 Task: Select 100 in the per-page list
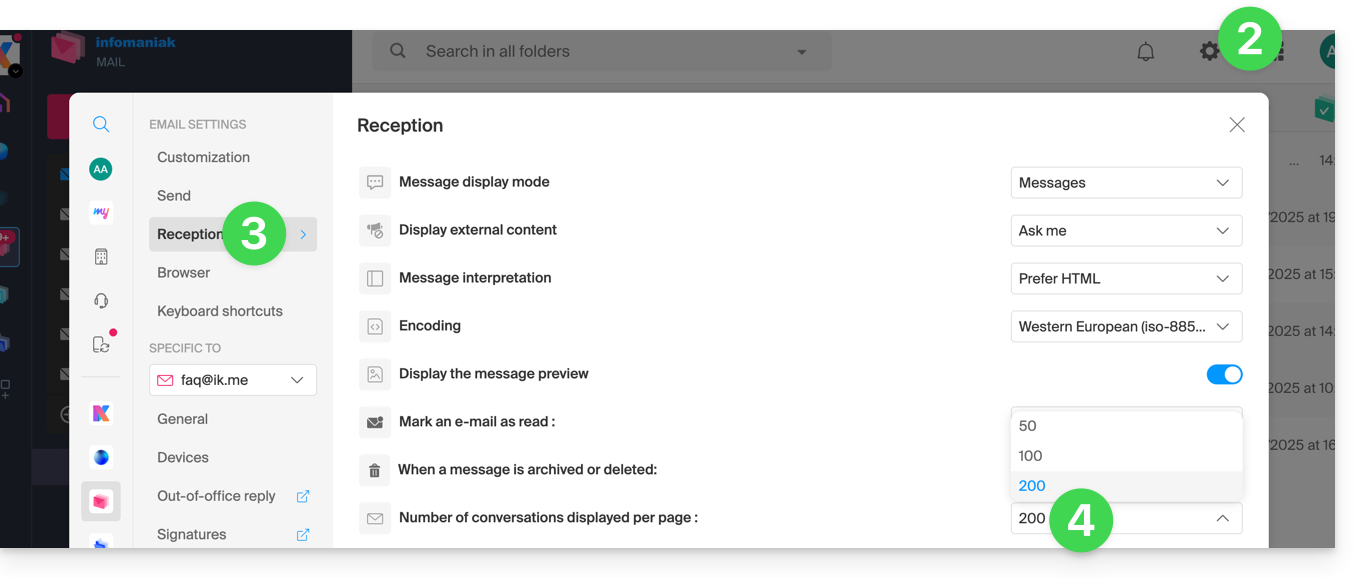tap(1031, 456)
